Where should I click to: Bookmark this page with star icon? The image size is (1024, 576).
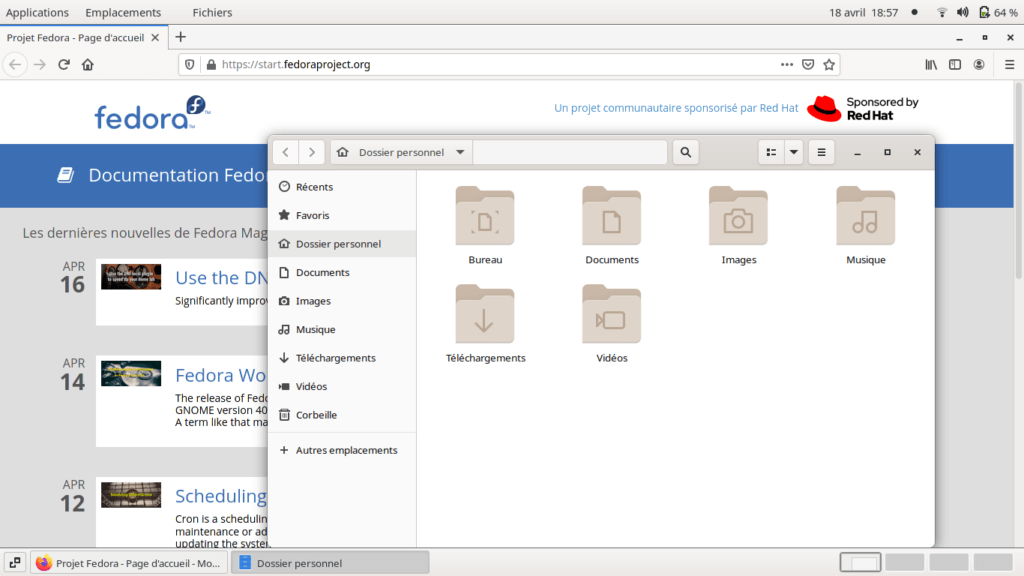pos(829,65)
